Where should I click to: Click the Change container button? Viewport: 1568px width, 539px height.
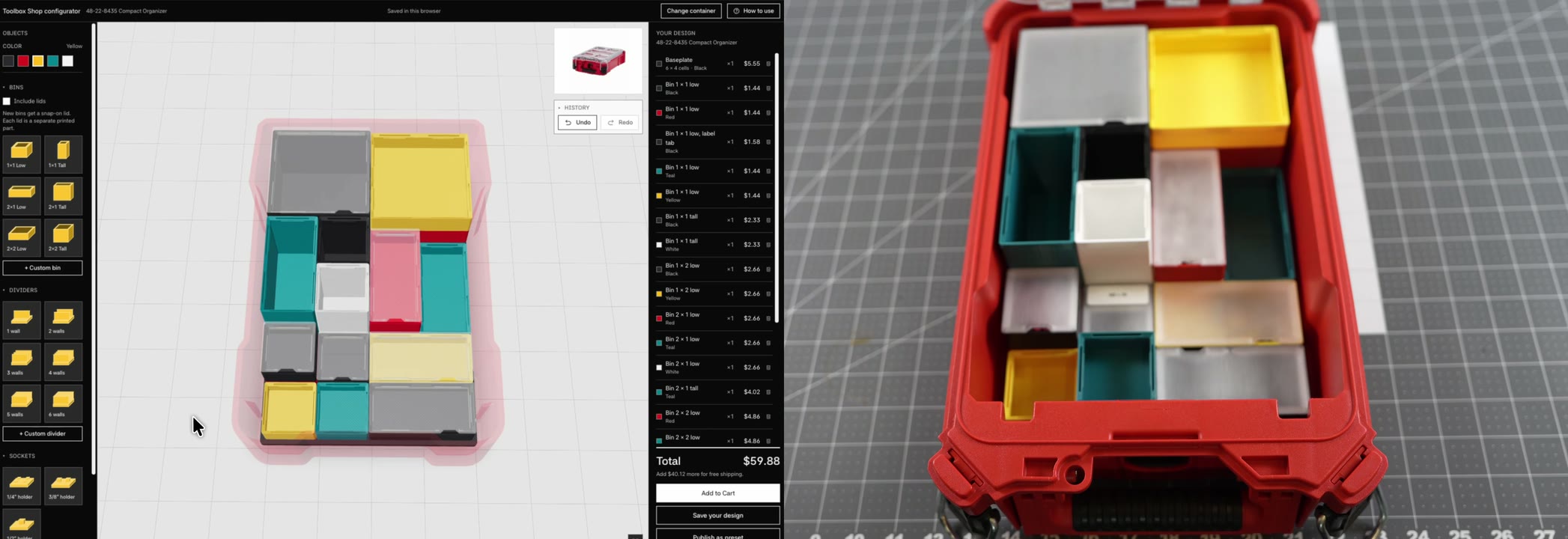(x=691, y=11)
